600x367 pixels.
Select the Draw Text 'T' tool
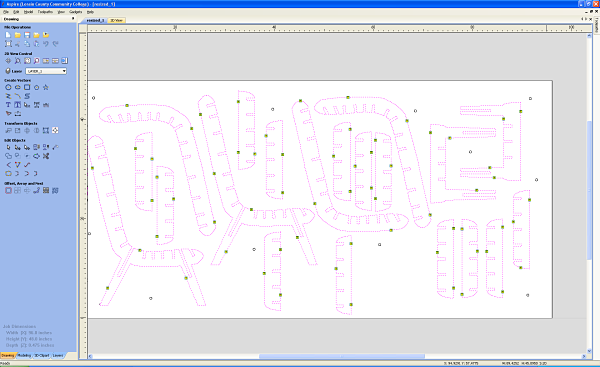(8, 105)
